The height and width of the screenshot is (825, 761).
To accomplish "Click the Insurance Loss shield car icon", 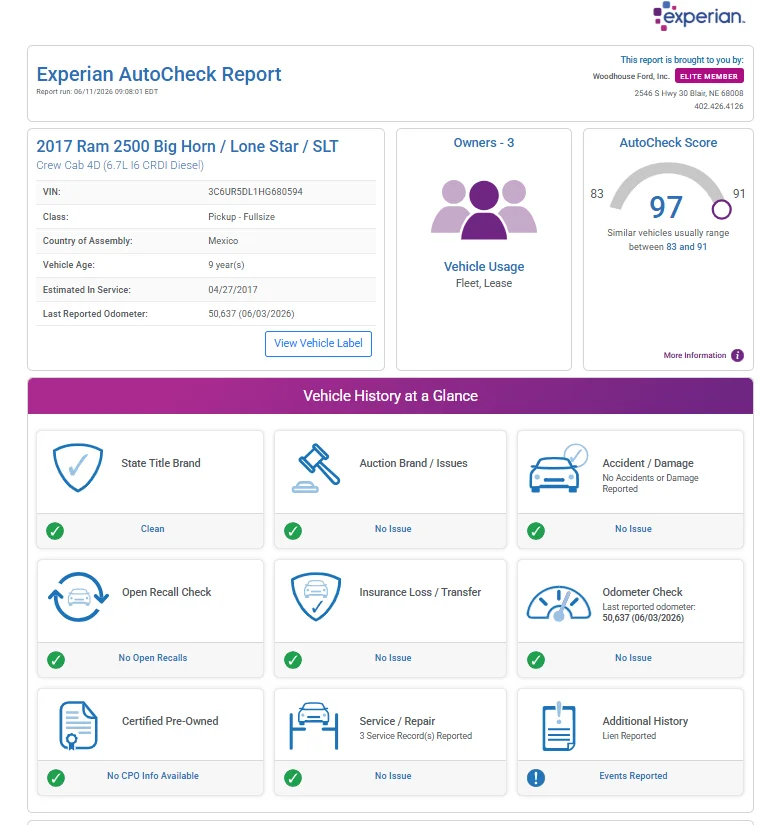I will click(316, 597).
